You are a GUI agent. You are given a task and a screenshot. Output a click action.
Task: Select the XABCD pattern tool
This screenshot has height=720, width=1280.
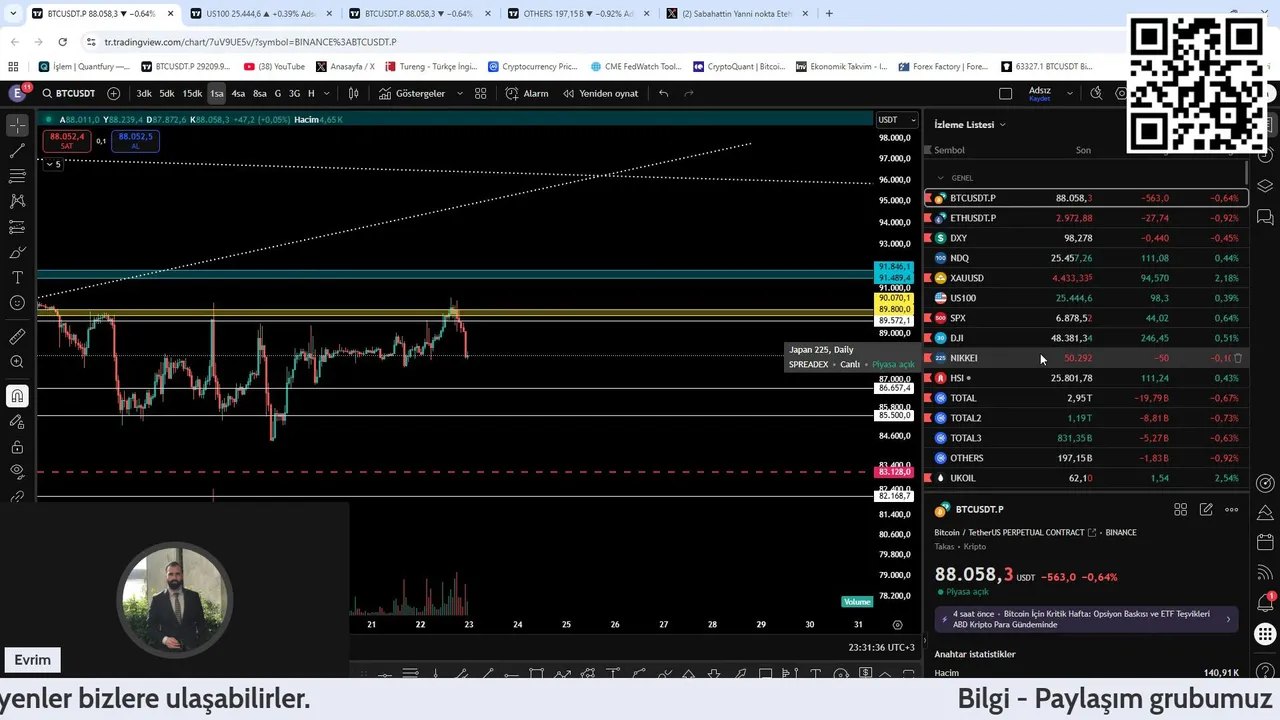pyautogui.click(x=17, y=201)
